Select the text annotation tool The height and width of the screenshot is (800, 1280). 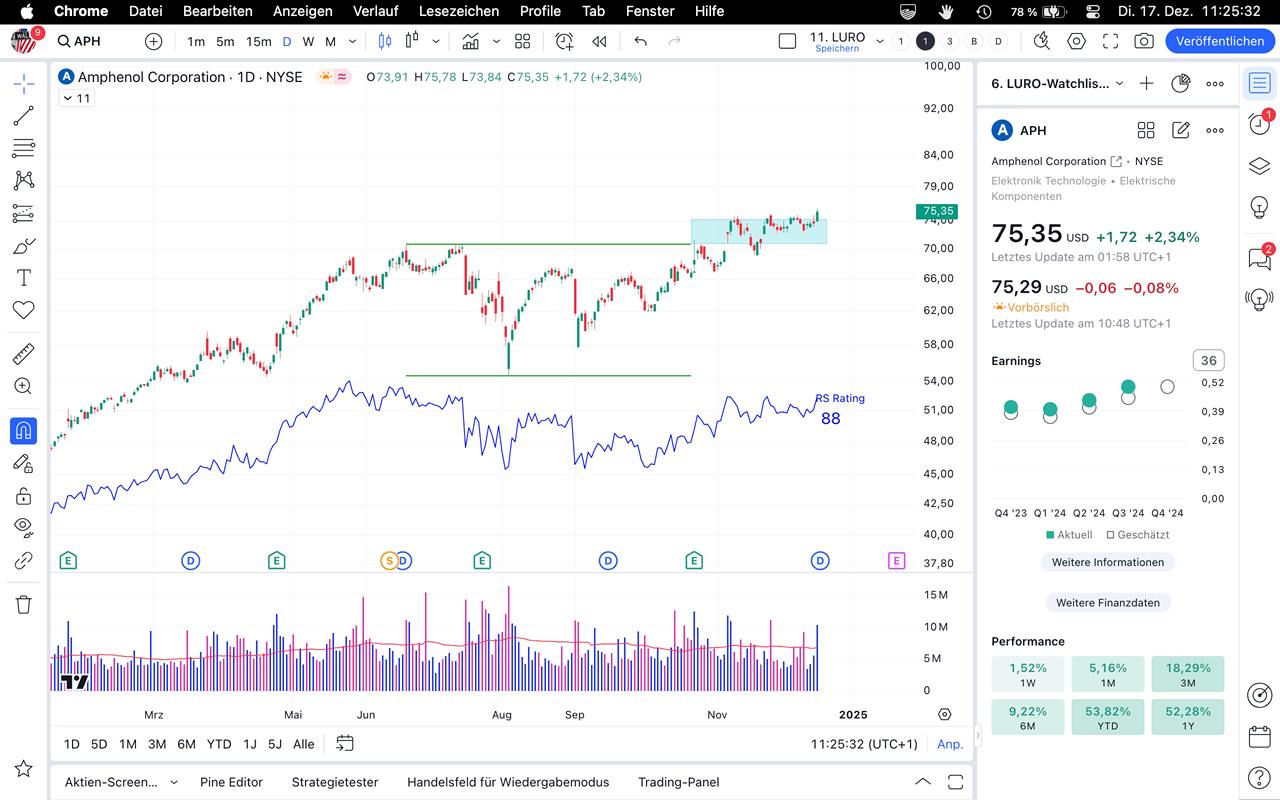(23, 277)
